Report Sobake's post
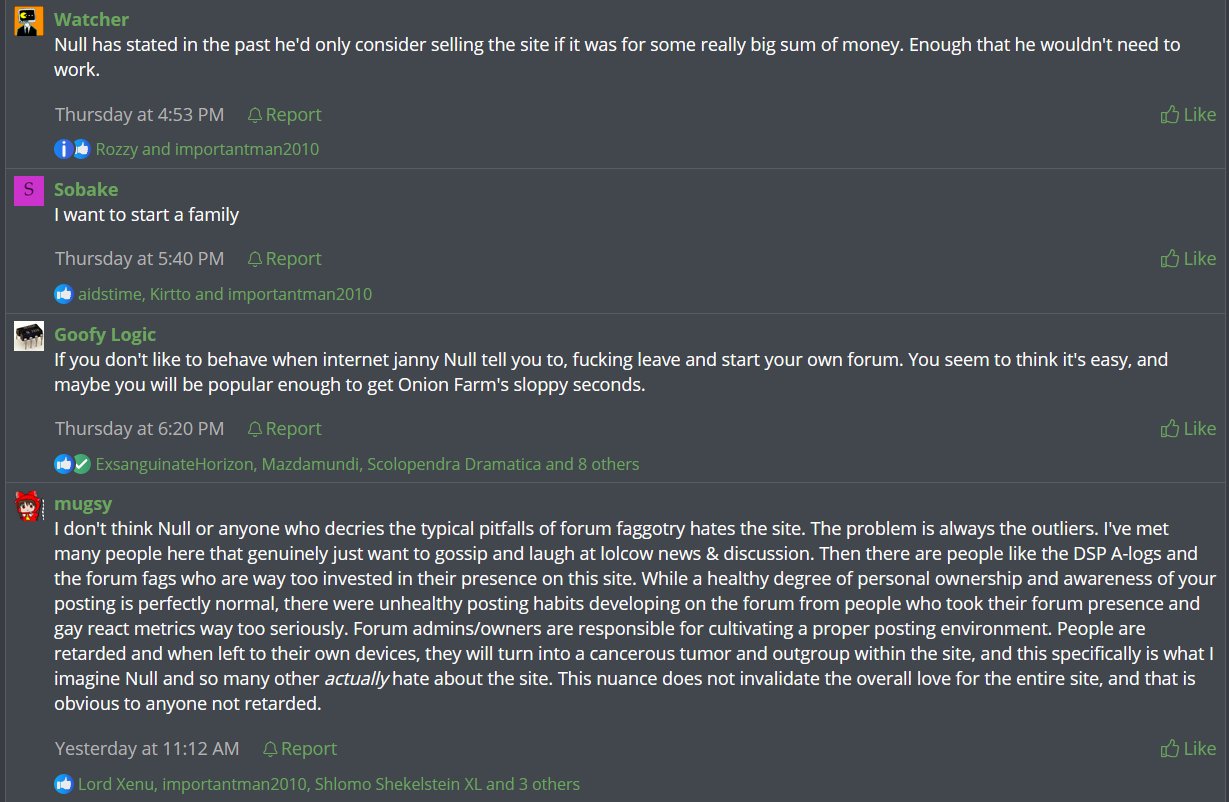The height and width of the screenshot is (802, 1229). tap(284, 259)
